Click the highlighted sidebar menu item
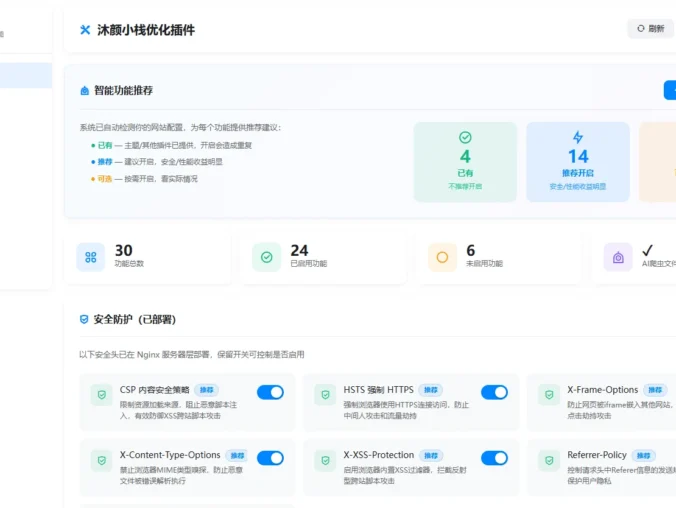Image resolution: width=676 pixels, height=508 pixels. pos(26,75)
